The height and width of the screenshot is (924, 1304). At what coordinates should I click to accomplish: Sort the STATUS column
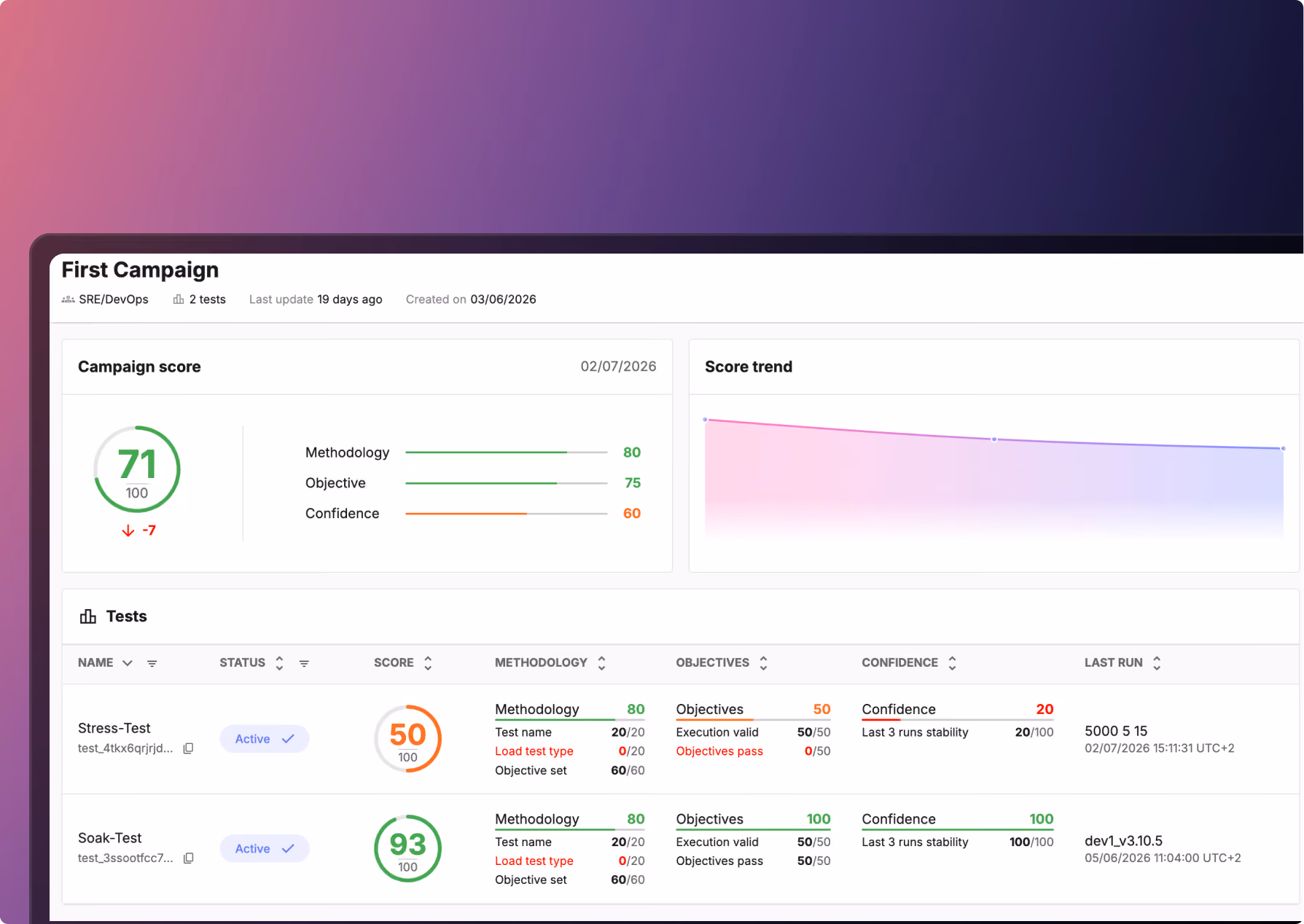pyautogui.click(x=279, y=662)
